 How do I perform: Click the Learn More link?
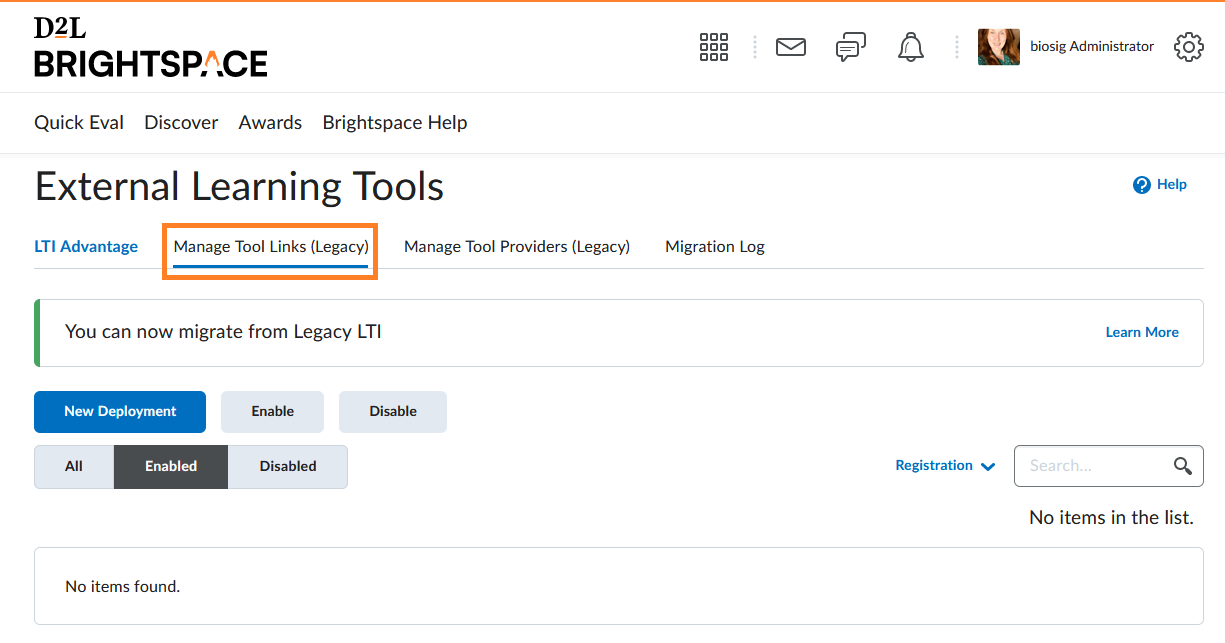pyautogui.click(x=1142, y=333)
